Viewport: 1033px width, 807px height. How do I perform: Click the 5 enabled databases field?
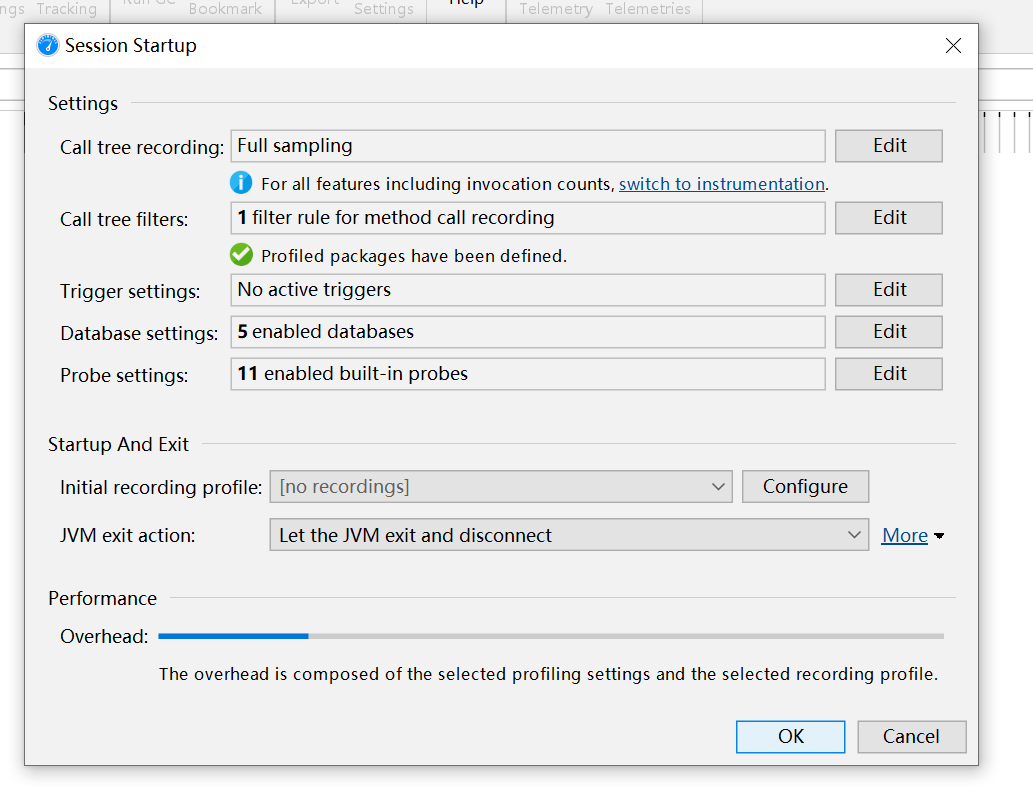[x=527, y=332]
